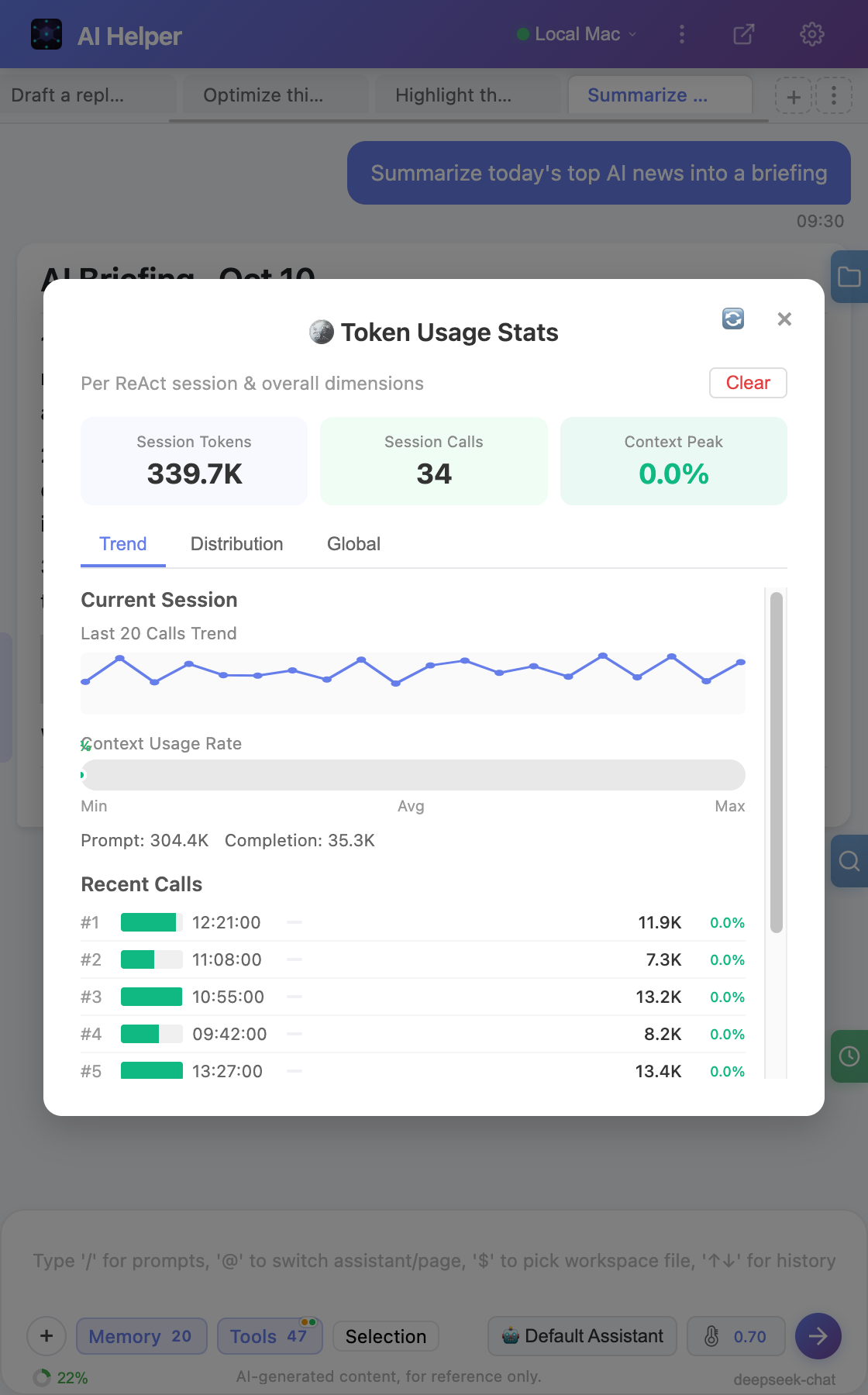
Task: Click the Context Usage Rate bar
Action: point(413,775)
